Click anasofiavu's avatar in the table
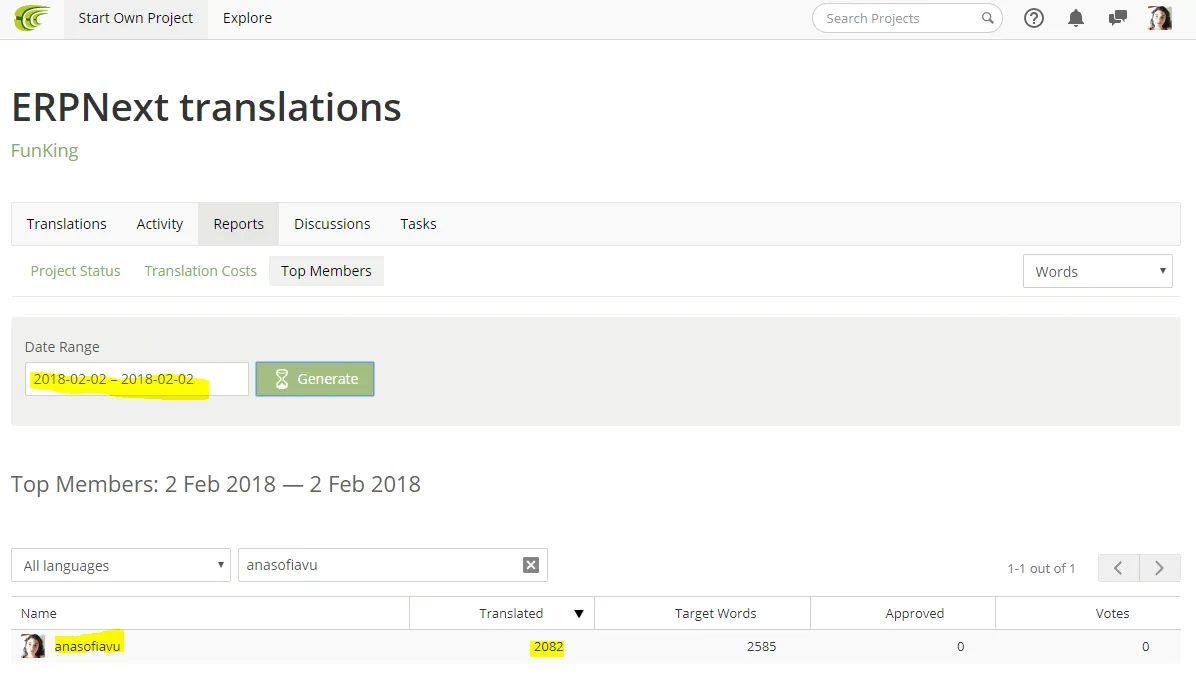 33,646
